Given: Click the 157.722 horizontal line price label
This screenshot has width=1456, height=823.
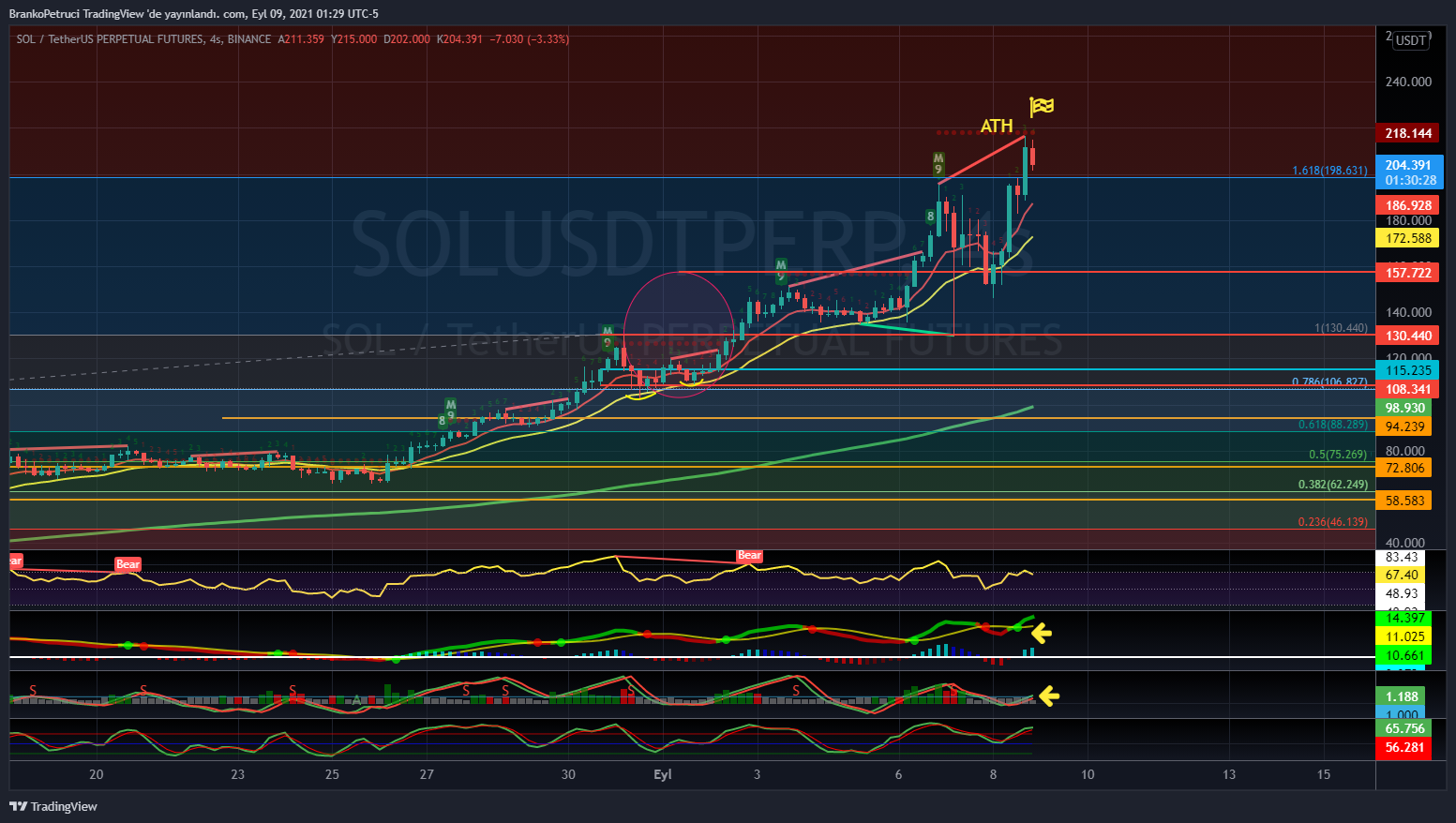Looking at the screenshot, I should coord(1407,273).
